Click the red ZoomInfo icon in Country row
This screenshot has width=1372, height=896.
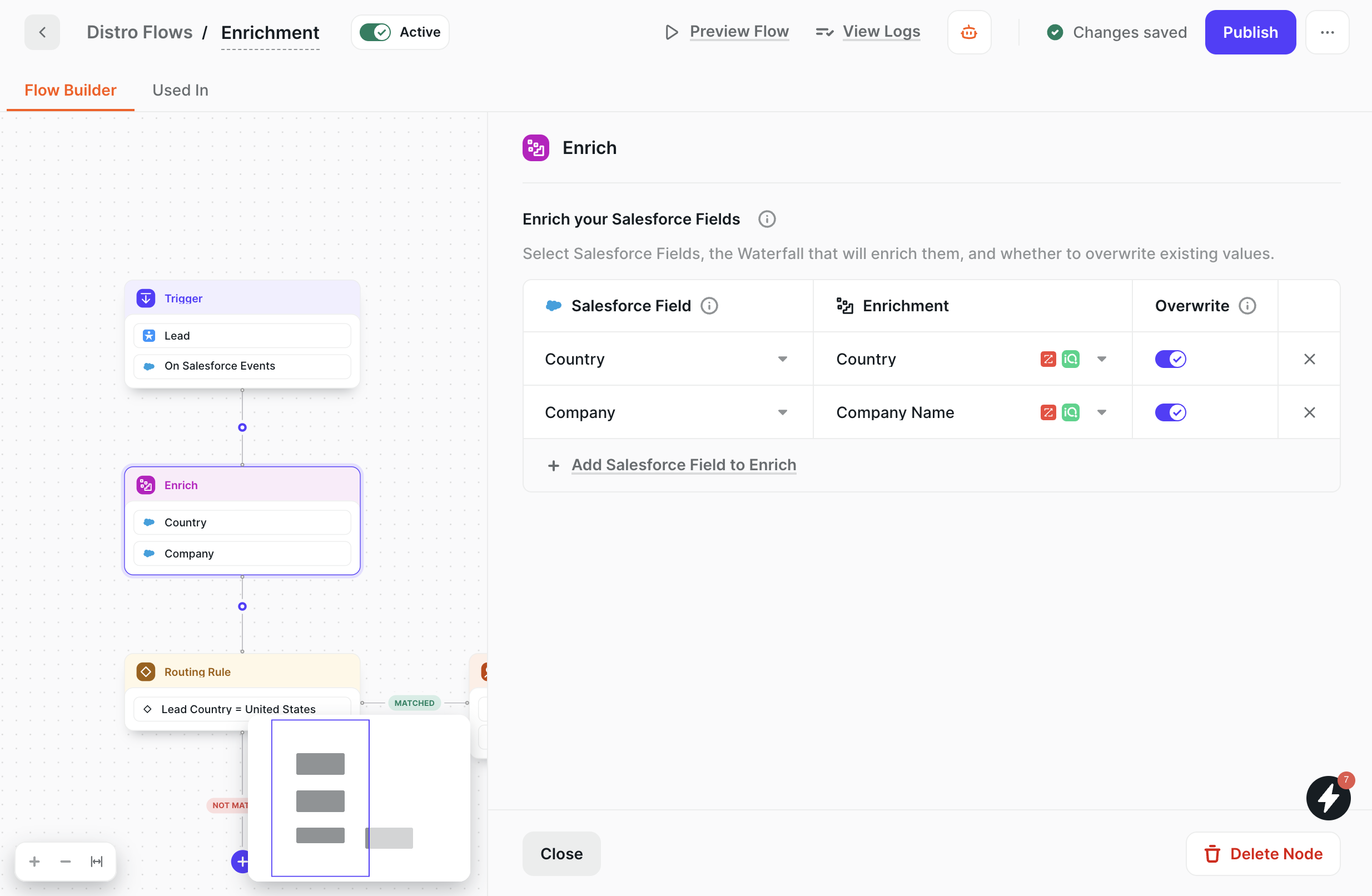tap(1047, 359)
